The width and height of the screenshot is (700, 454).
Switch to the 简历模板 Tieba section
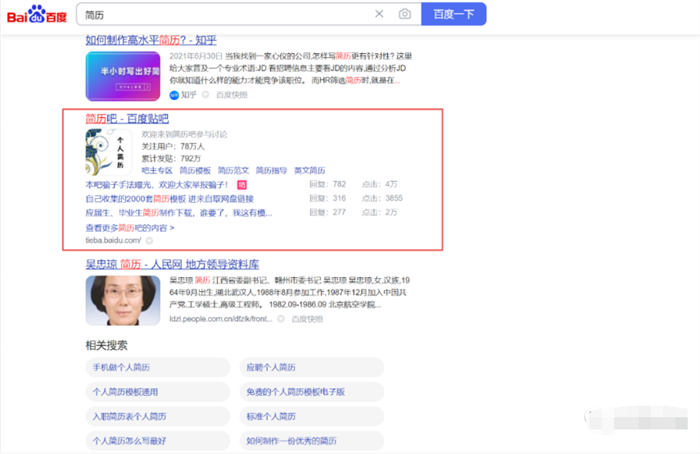coord(195,171)
